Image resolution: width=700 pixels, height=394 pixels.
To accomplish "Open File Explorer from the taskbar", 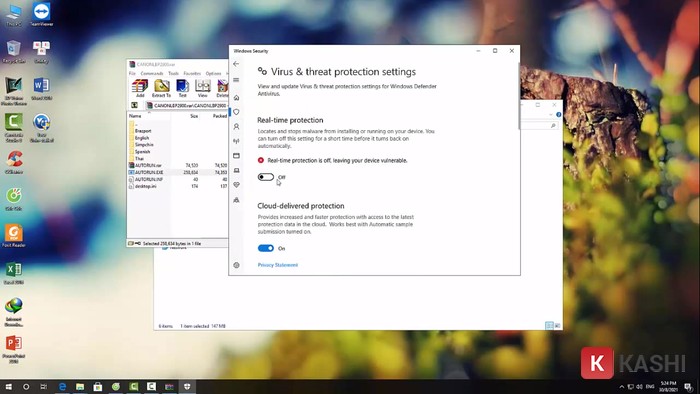I will 80,386.
